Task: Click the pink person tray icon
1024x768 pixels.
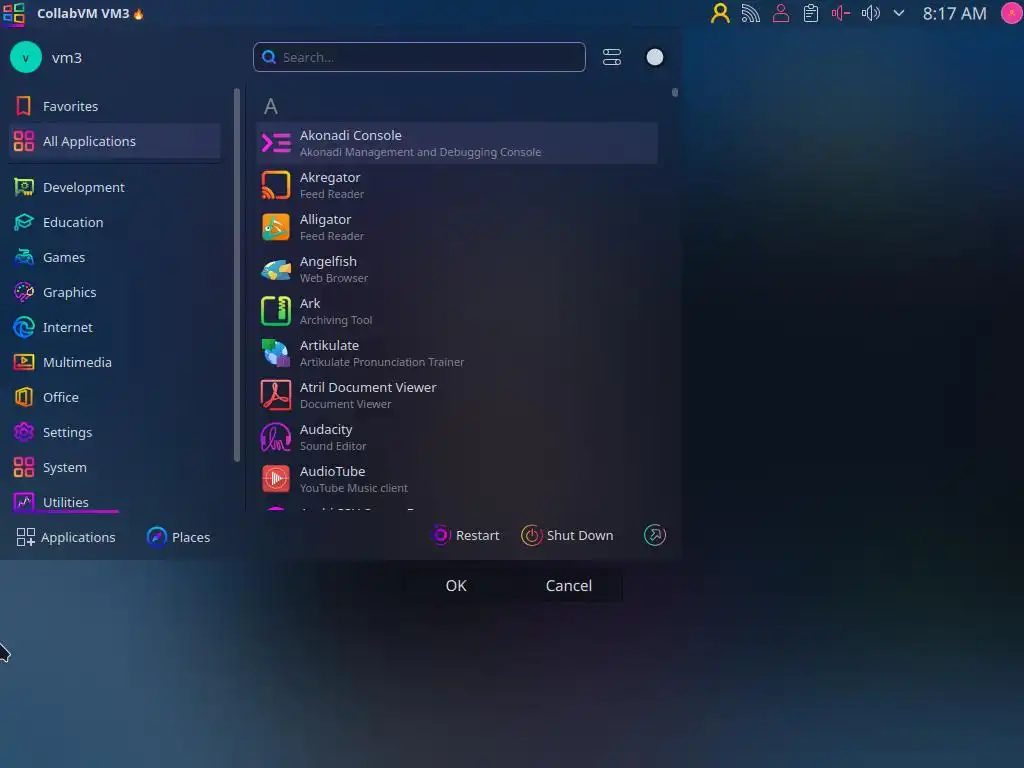Action: [x=780, y=13]
